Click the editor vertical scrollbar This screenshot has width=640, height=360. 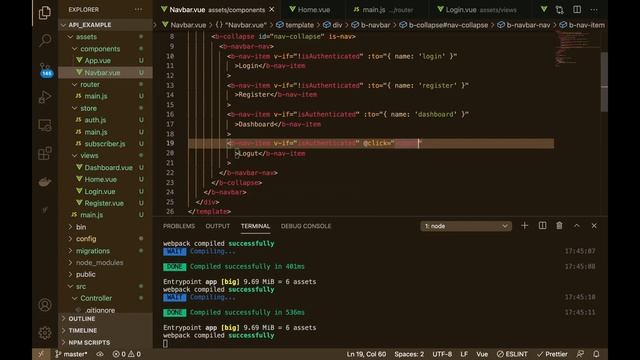click(x=604, y=82)
